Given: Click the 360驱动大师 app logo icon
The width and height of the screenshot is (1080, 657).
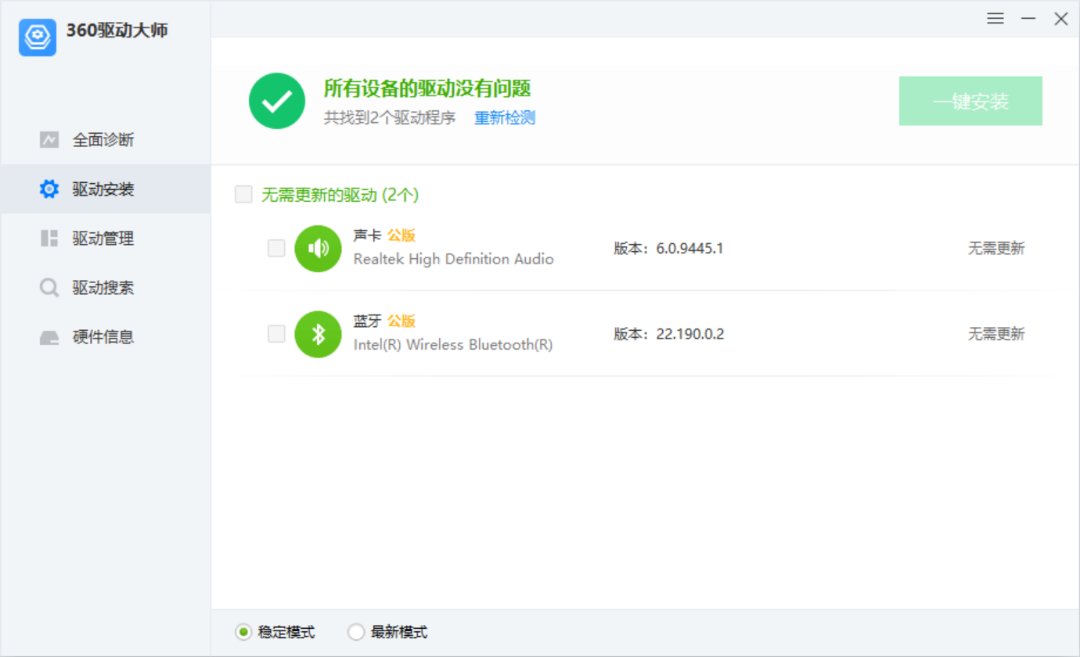Looking at the screenshot, I should coord(37,37).
